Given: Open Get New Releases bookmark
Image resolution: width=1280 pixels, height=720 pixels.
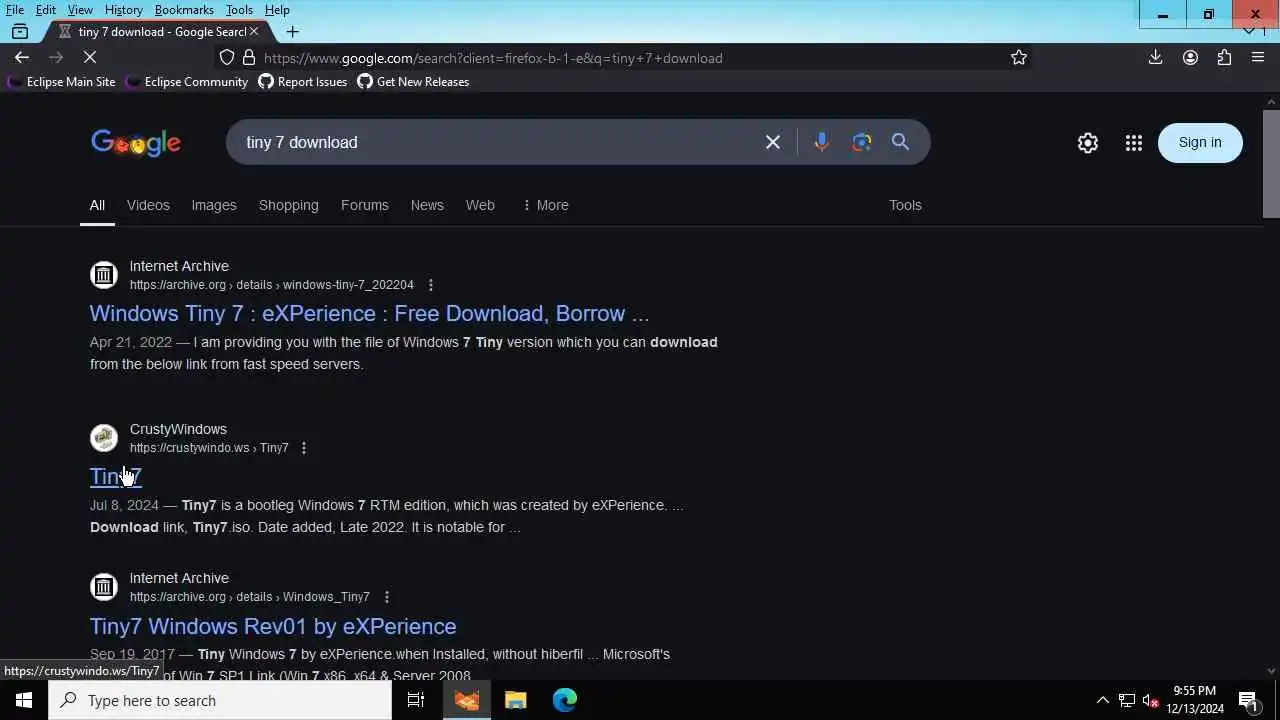Looking at the screenshot, I should click(413, 82).
